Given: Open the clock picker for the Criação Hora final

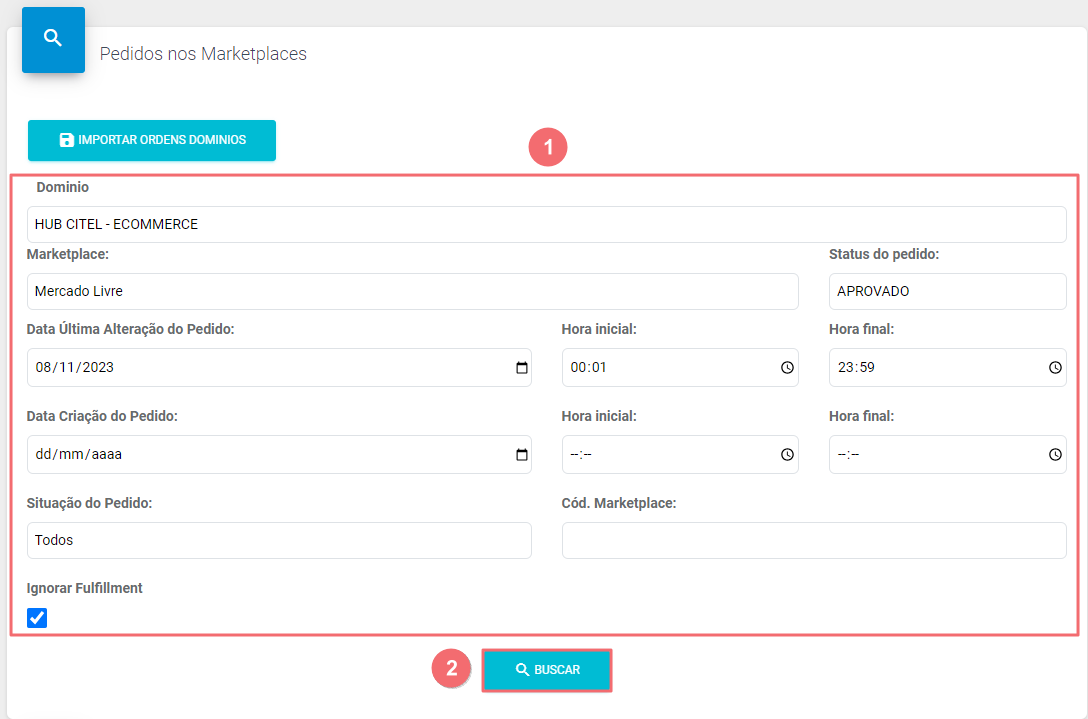Looking at the screenshot, I should point(1055,455).
